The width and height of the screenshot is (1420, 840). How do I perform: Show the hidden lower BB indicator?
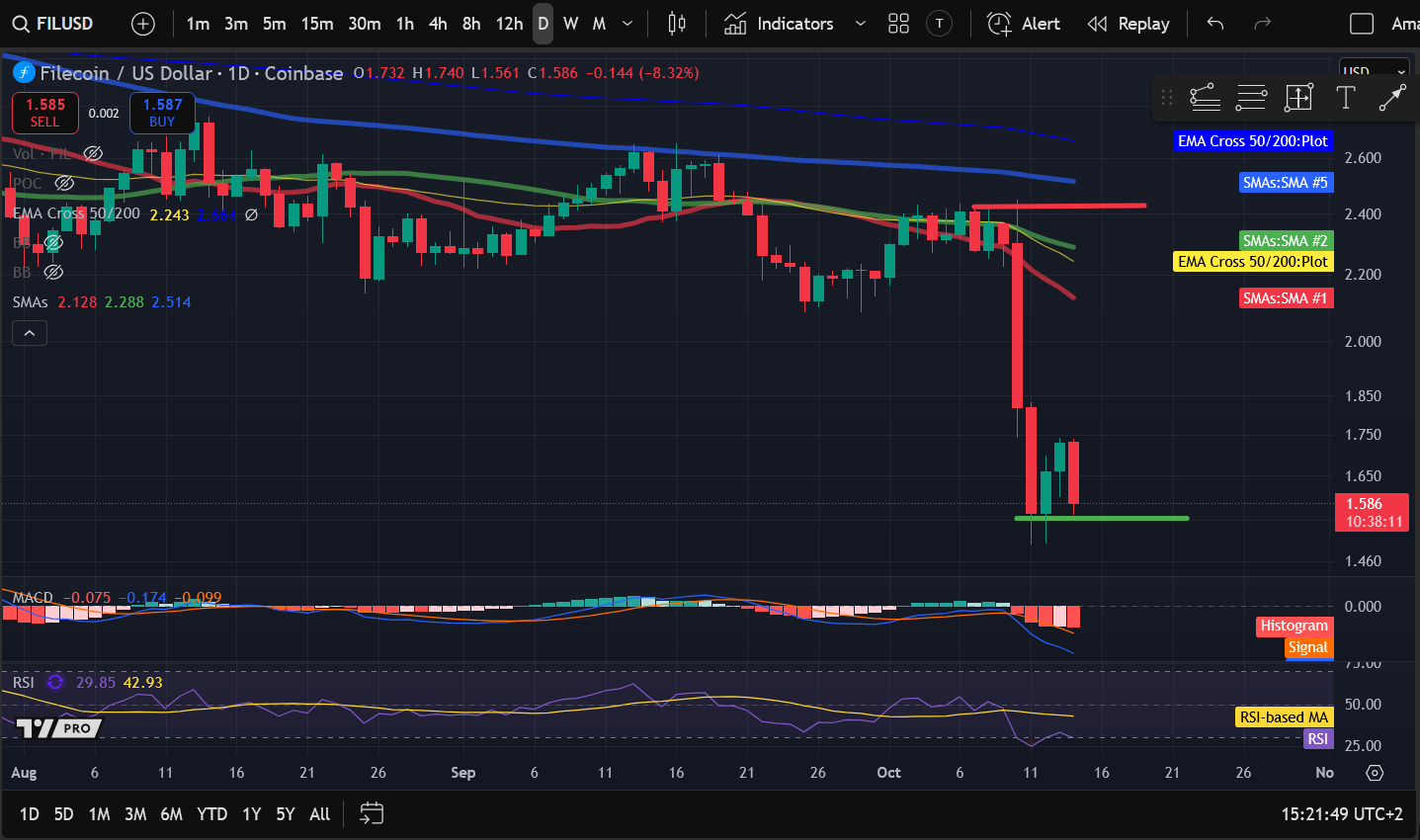[x=53, y=272]
